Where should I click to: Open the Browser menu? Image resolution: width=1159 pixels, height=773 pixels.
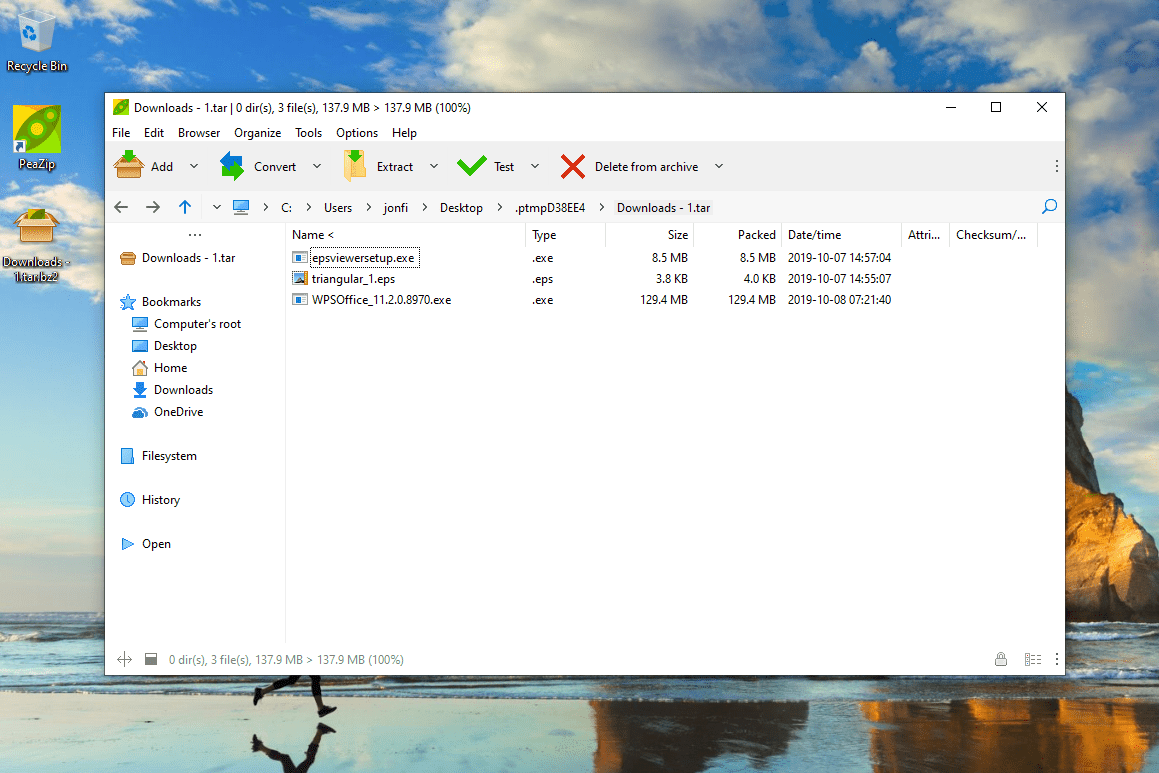point(199,133)
